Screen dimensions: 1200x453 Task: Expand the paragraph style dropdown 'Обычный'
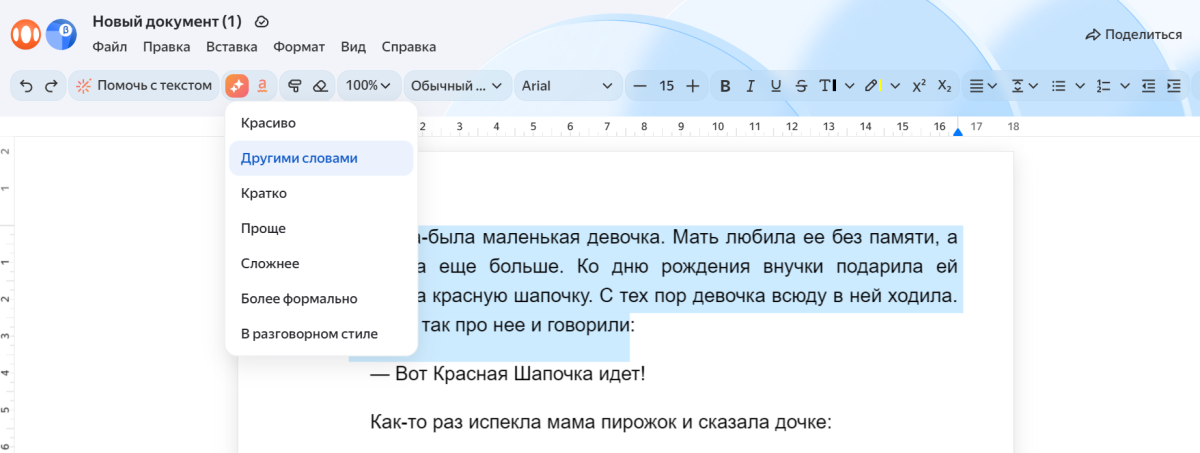[456, 86]
